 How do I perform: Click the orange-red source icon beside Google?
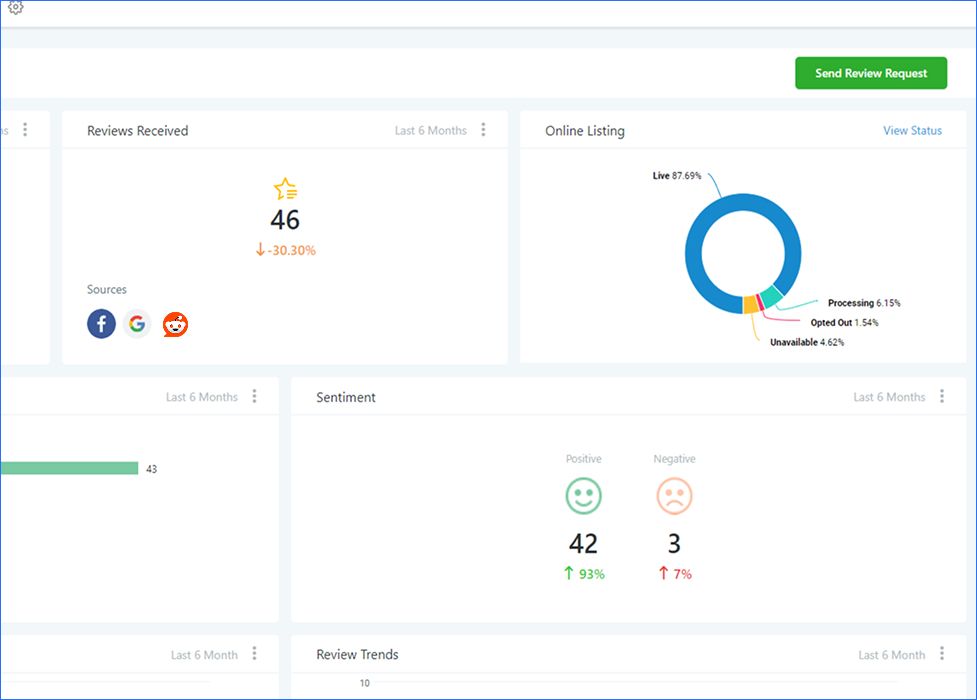176,324
